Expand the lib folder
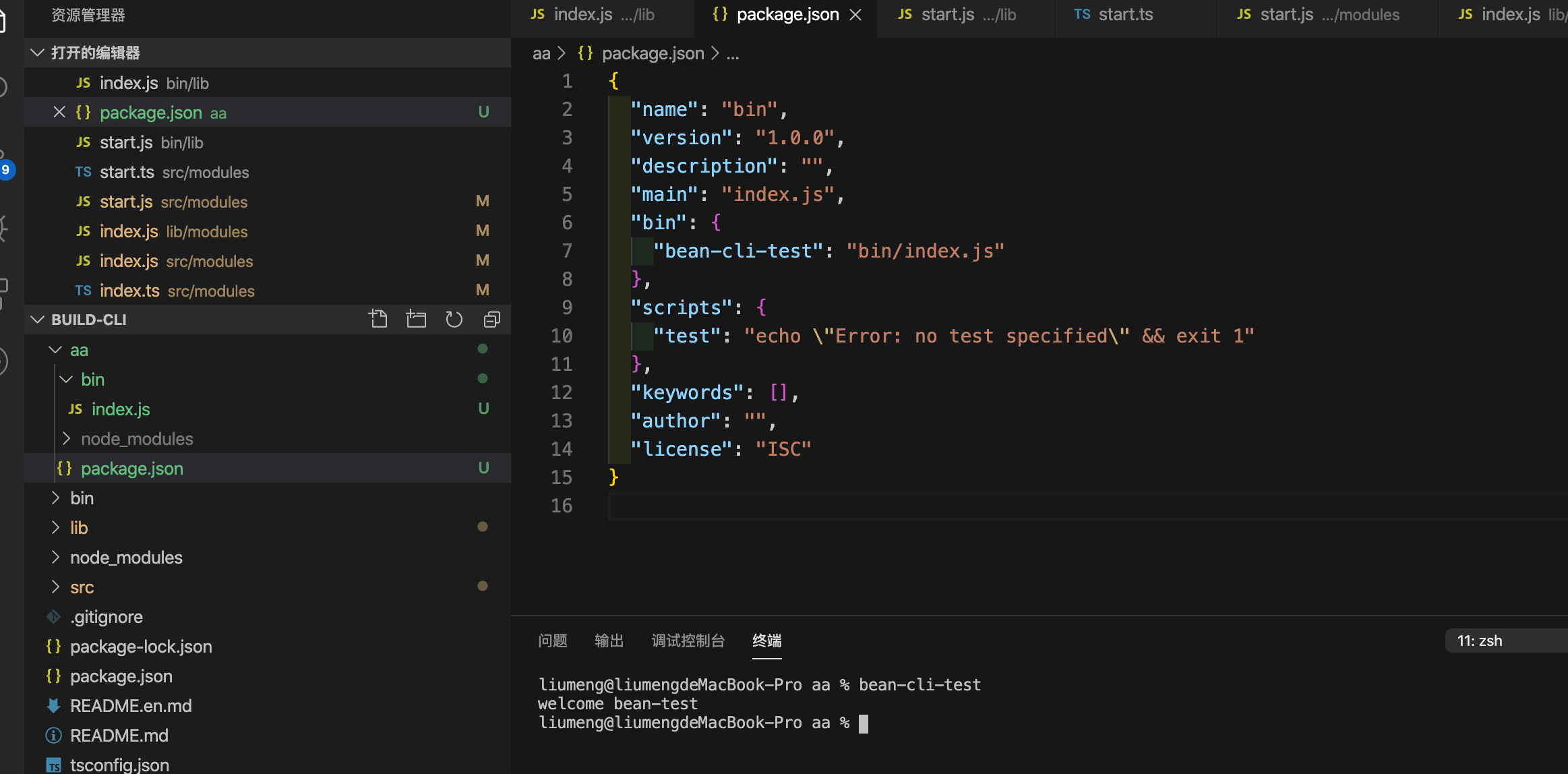 click(x=55, y=527)
